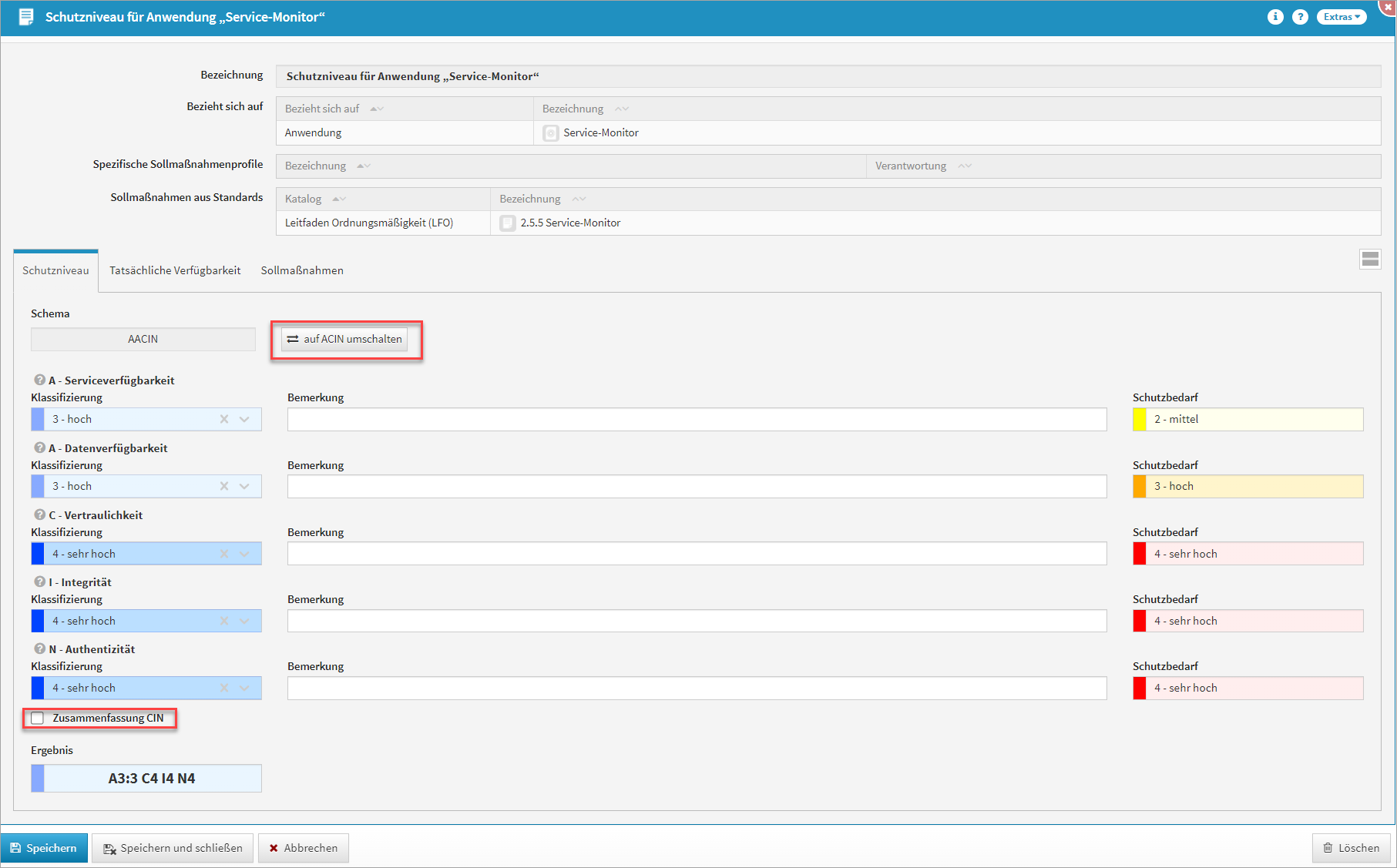The height and width of the screenshot is (868, 1397).
Task: Clear the Serviceverfügbarkeit classification with X icon
Action: click(x=224, y=419)
